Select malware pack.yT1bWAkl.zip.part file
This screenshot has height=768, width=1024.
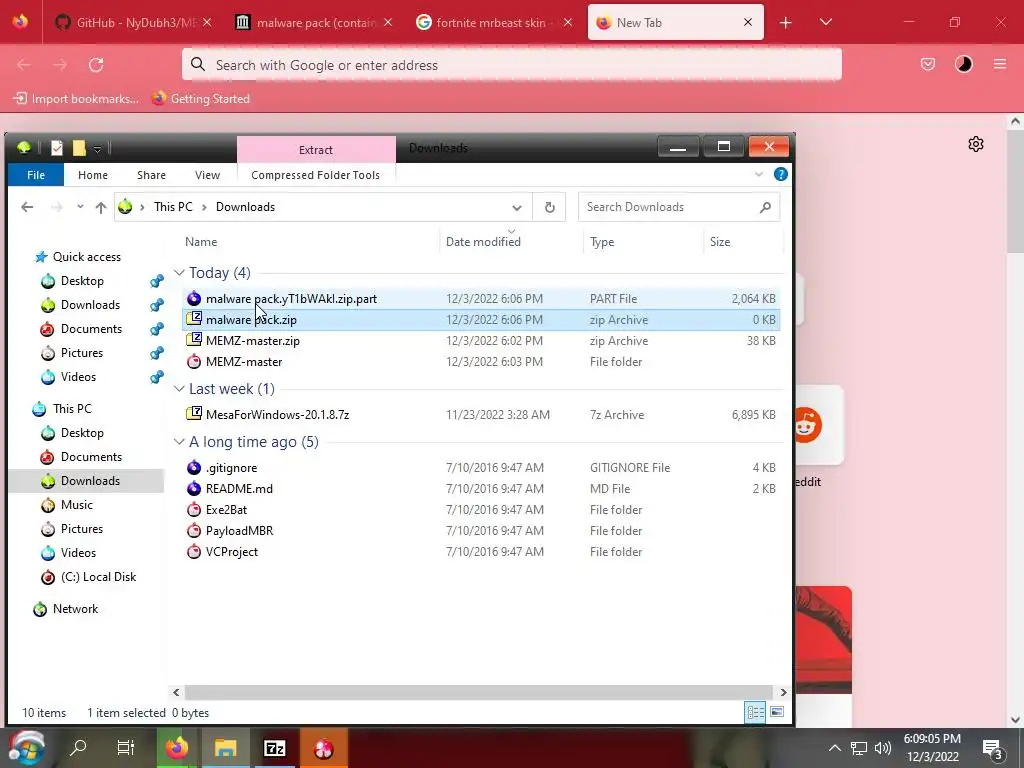481,298
